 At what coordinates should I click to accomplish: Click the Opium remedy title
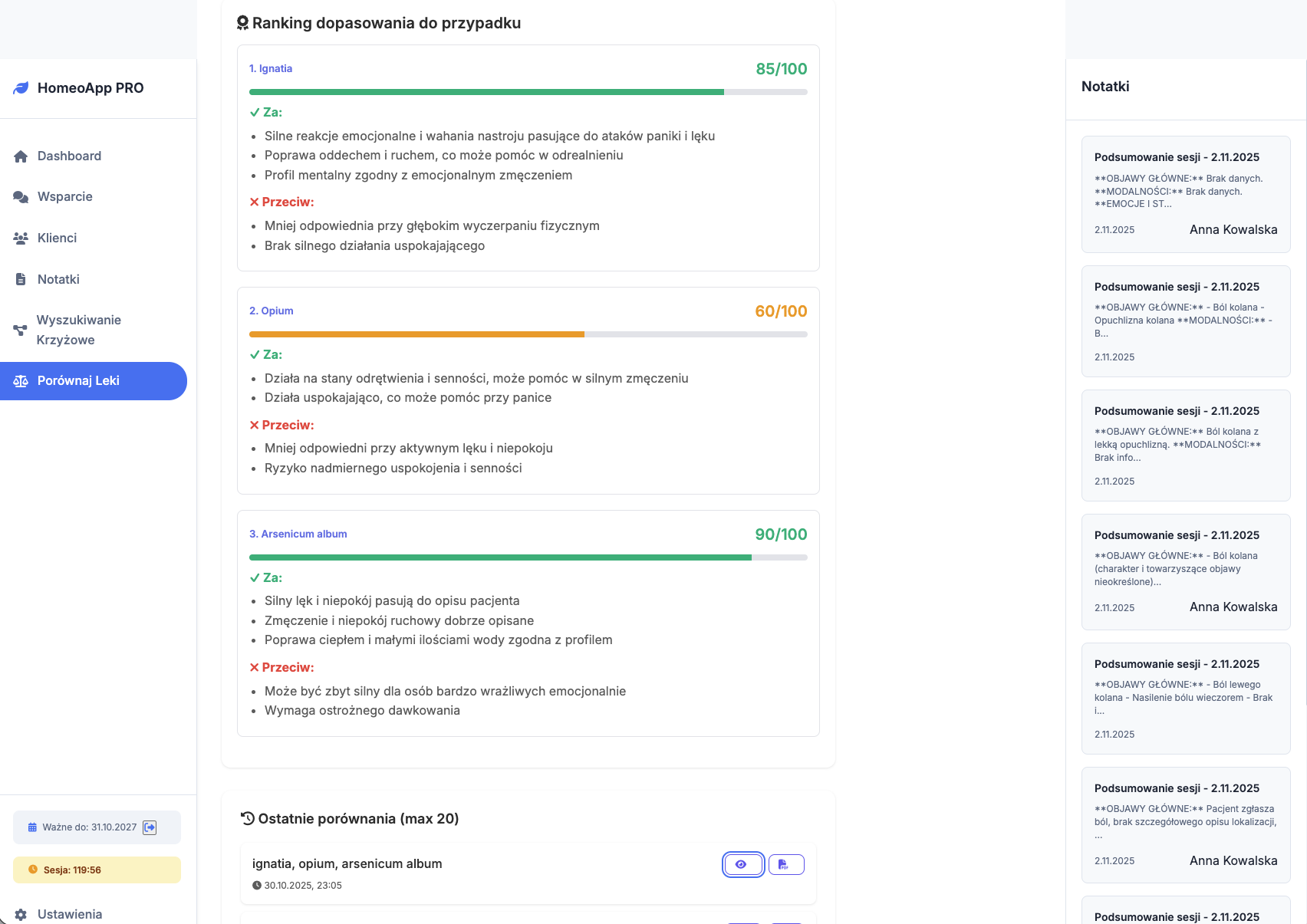[x=271, y=311]
